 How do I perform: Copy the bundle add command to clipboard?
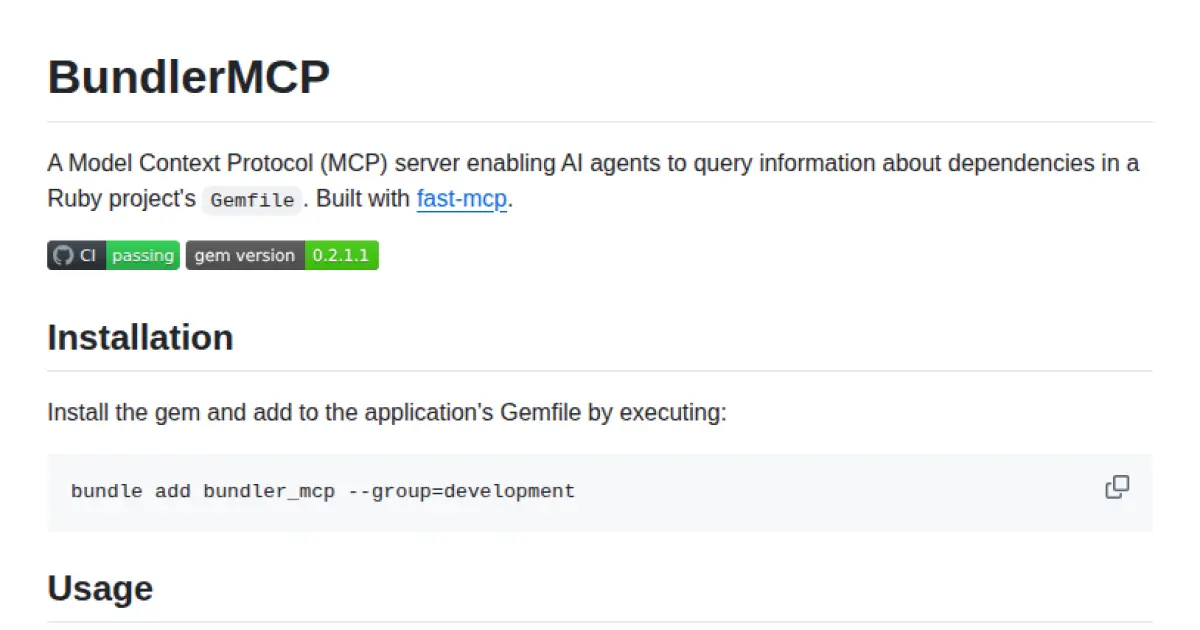[x=1117, y=488]
